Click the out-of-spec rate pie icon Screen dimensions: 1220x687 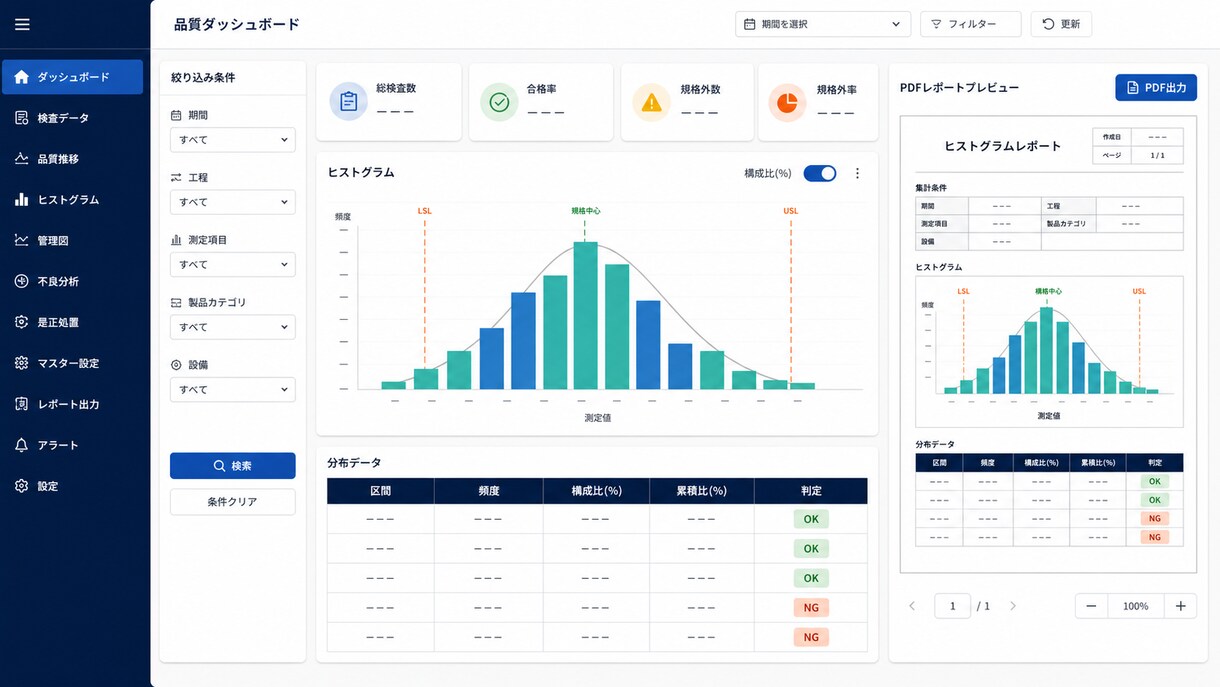click(787, 102)
